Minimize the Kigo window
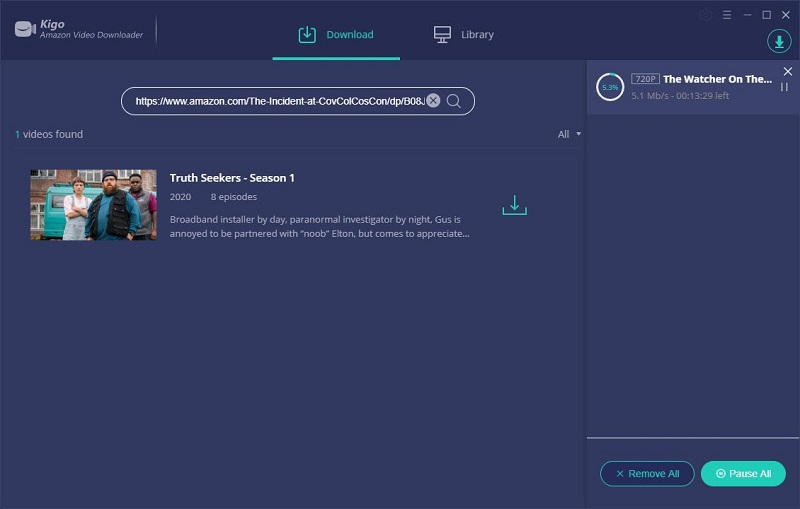This screenshot has width=800, height=509. [x=747, y=15]
